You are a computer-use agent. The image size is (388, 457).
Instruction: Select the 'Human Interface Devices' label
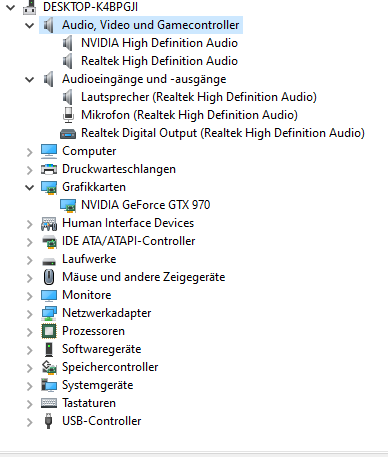(128, 223)
